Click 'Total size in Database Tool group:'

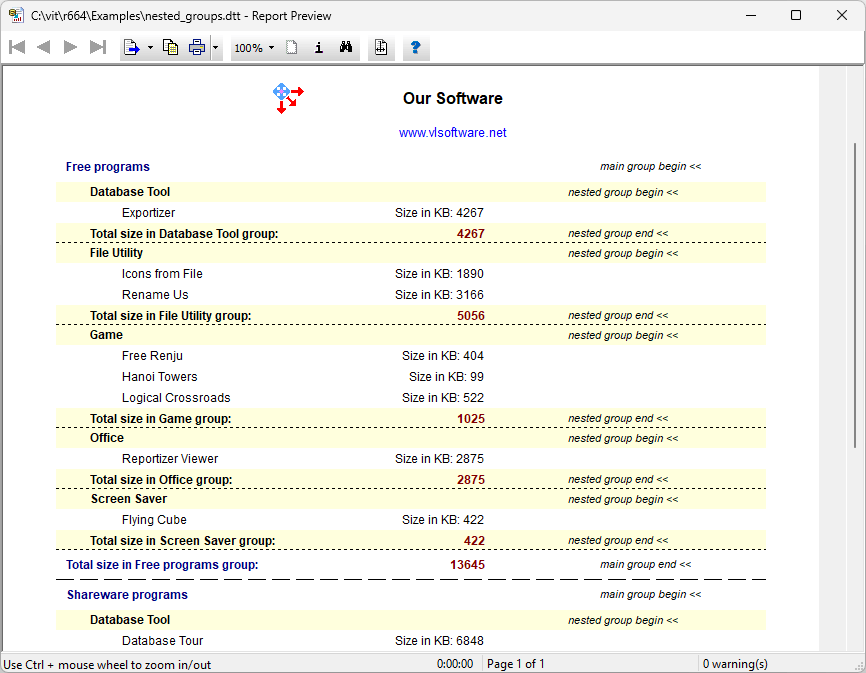(x=184, y=234)
